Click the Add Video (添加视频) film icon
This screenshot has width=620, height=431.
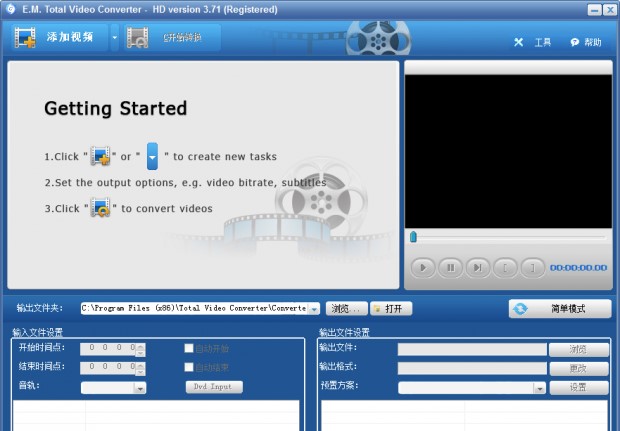25,38
